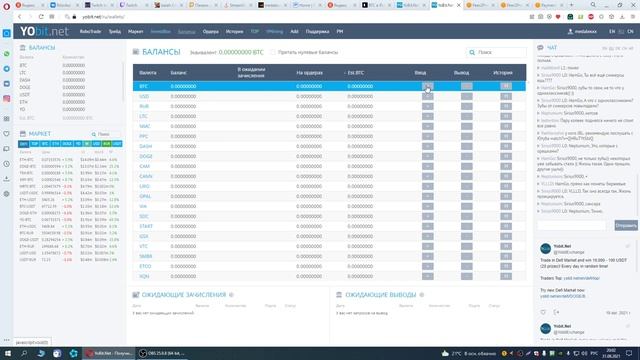Viewport: 640px width, 360px height.
Task: Open RoboTrade menu item
Action: pyautogui.click(x=90, y=31)
